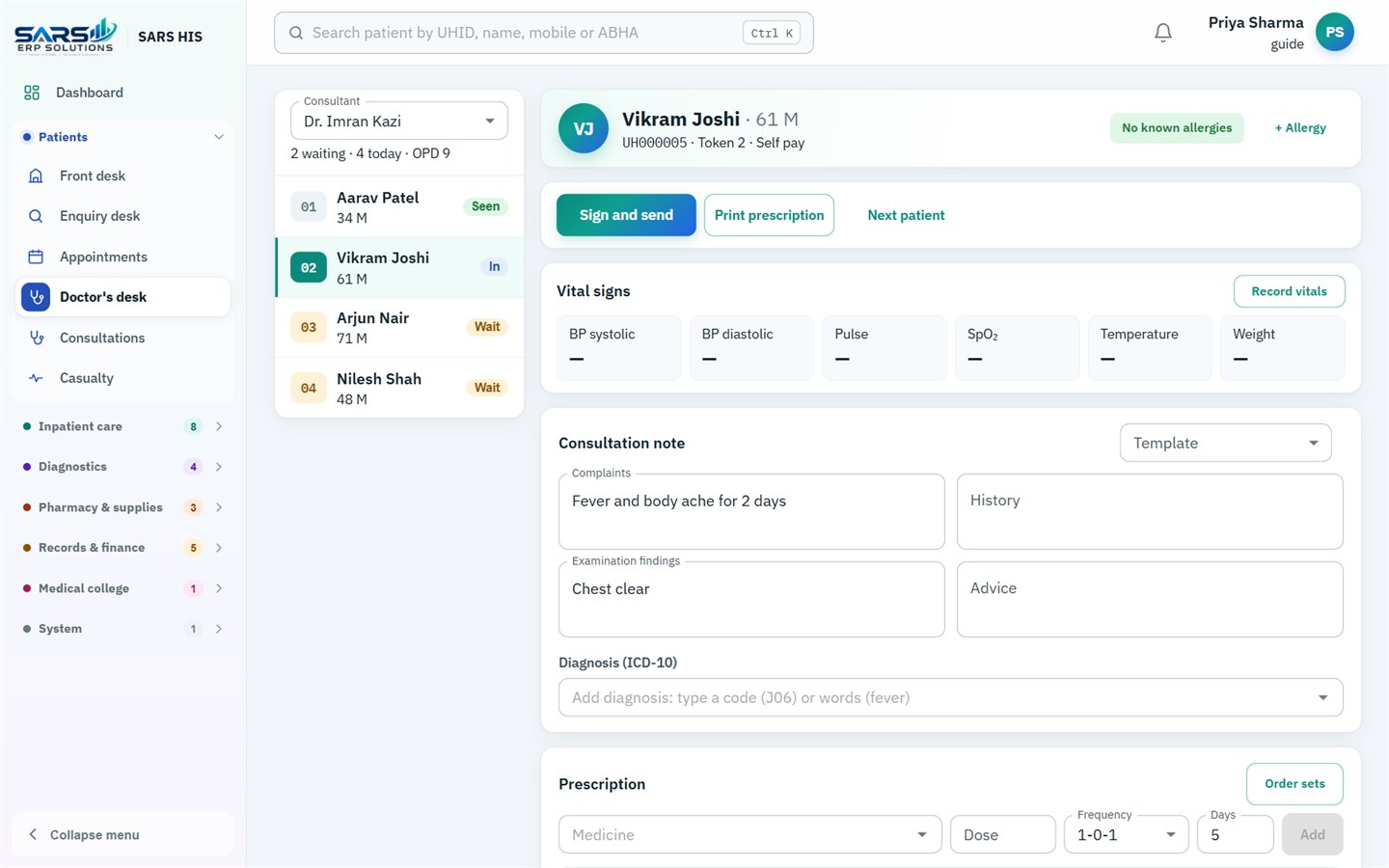Expand Pharmacy & supplies section
Screen dimensions: 1389x868
[x=123, y=507]
